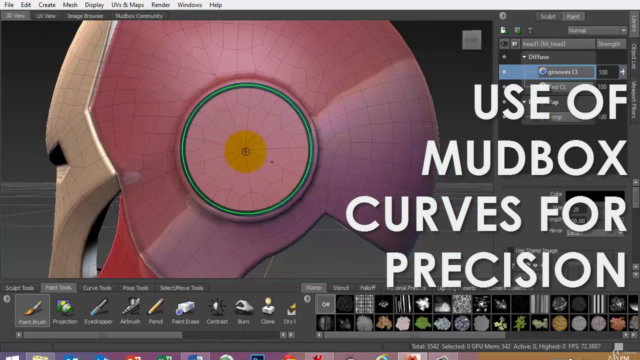Image resolution: width=640 pixels, height=360 pixels.
Task: Select the Pencil paint tool
Action: 156,311
